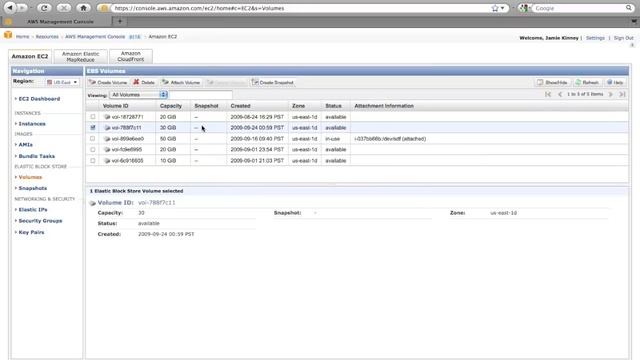Click the Settings link
Screen dimensions: 640x360
coord(595,38)
